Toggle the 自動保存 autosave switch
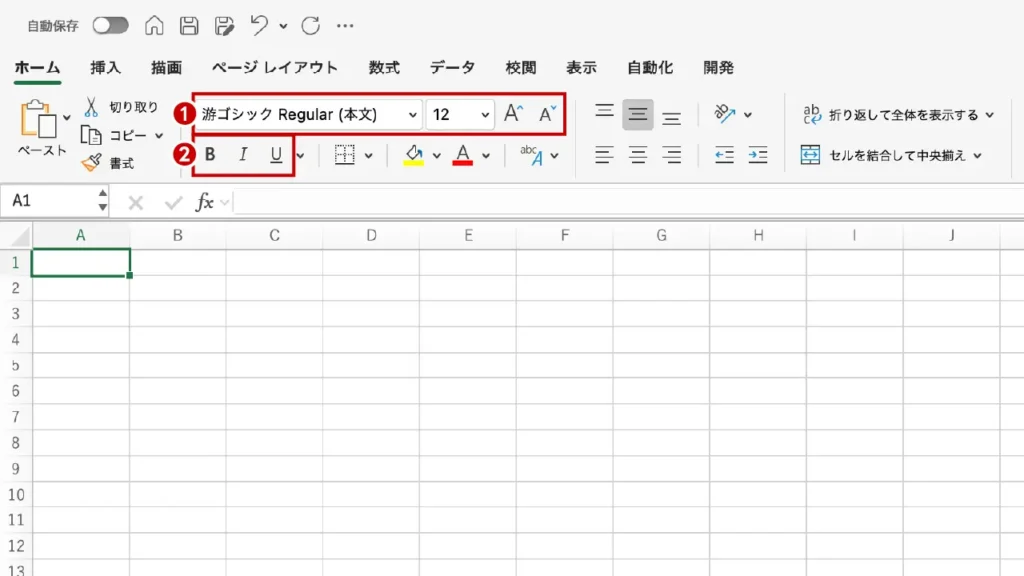 point(110,26)
